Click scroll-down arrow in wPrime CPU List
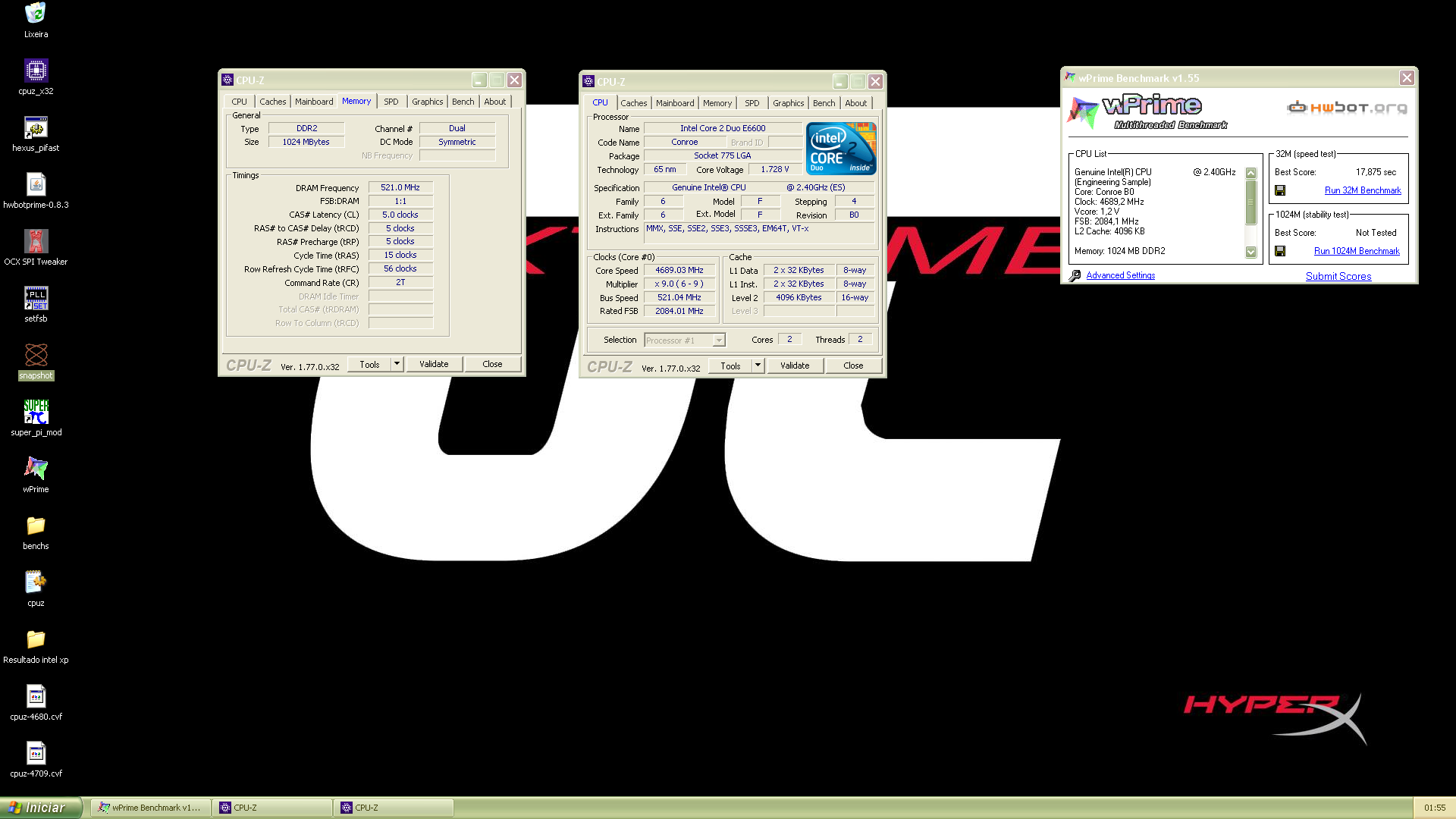The height and width of the screenshot is (819, 1456). coord(1251,252)
